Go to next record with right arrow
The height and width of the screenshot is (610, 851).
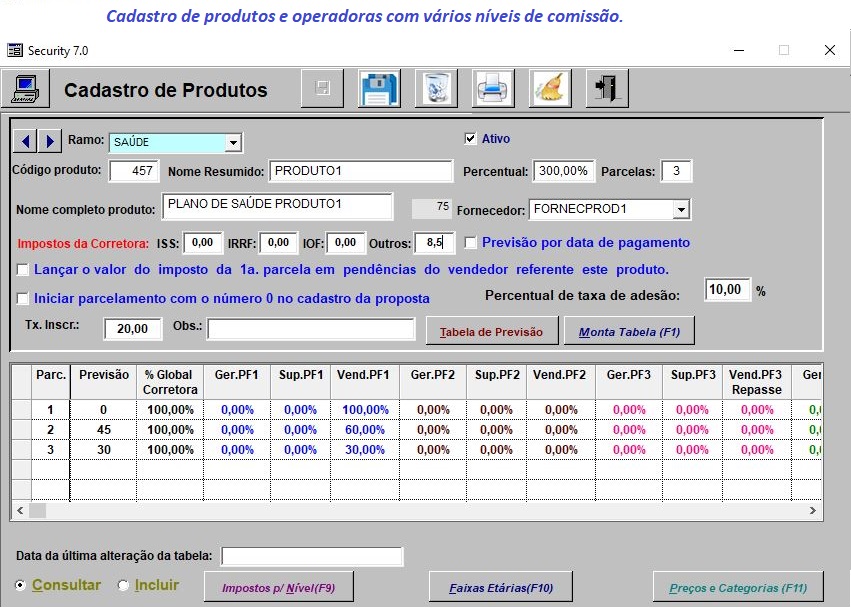pos(49,142)
